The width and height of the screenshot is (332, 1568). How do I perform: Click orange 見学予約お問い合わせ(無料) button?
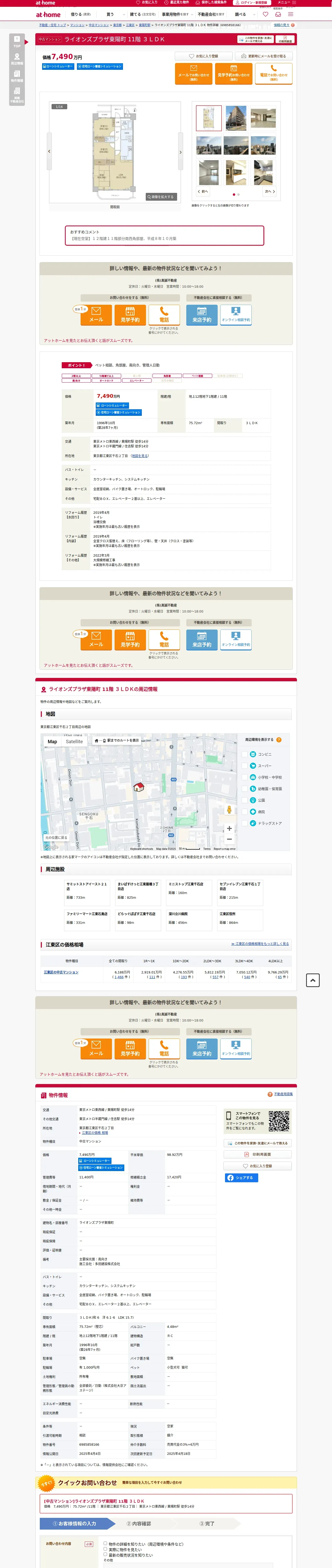(x=233, y=73)
